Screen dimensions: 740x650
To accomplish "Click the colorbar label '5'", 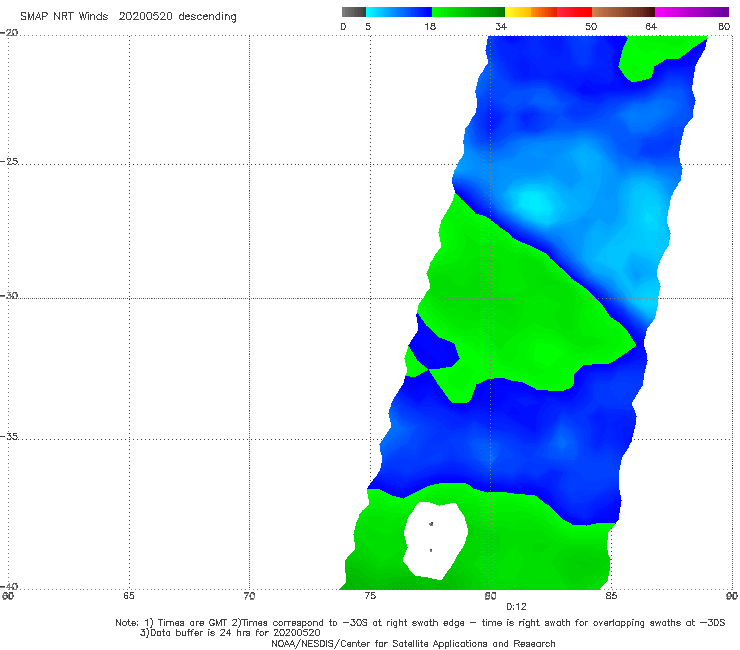I will pyautogui.click(x=368, y=26).
